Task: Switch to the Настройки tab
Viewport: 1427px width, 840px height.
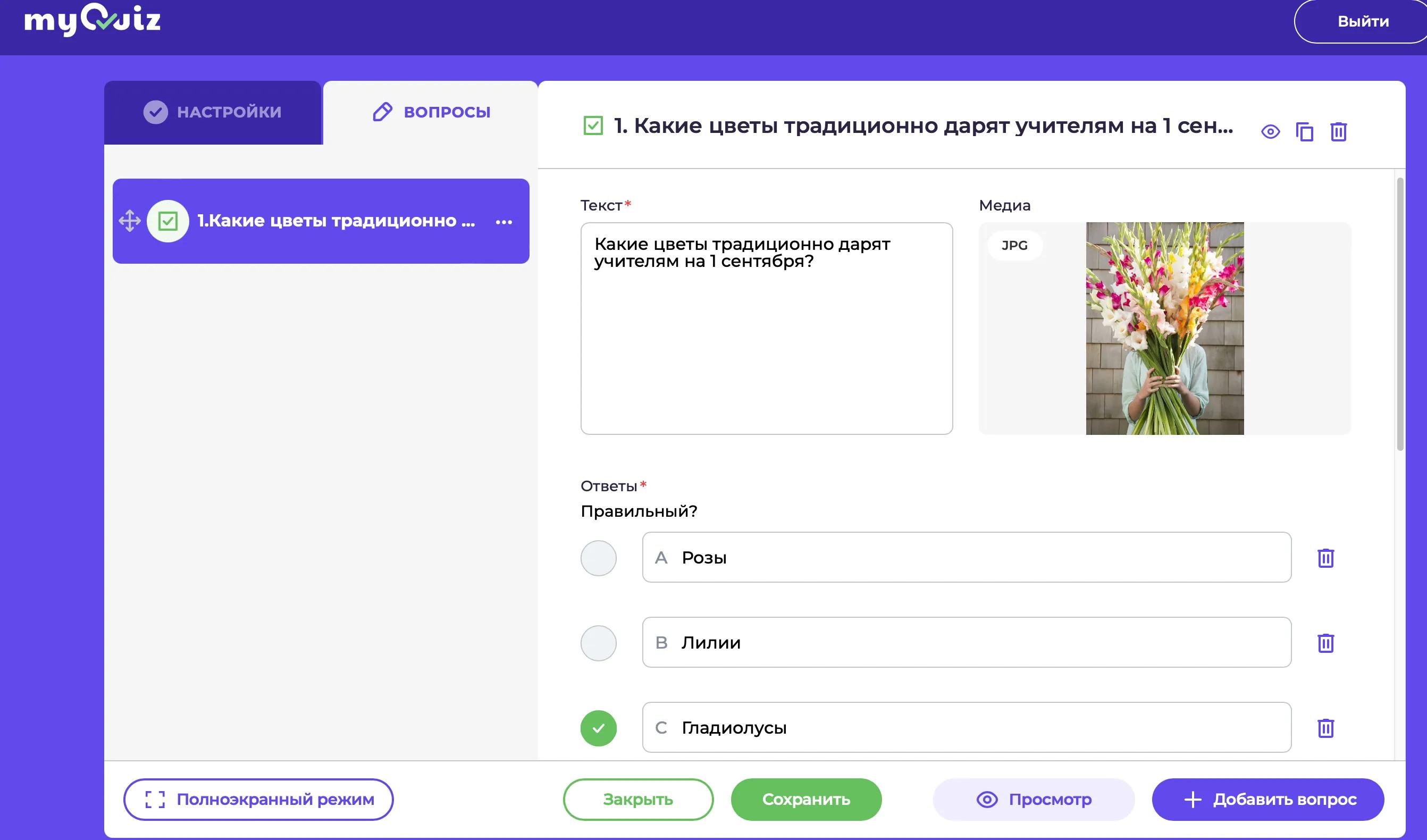Action: coord(213,112)
